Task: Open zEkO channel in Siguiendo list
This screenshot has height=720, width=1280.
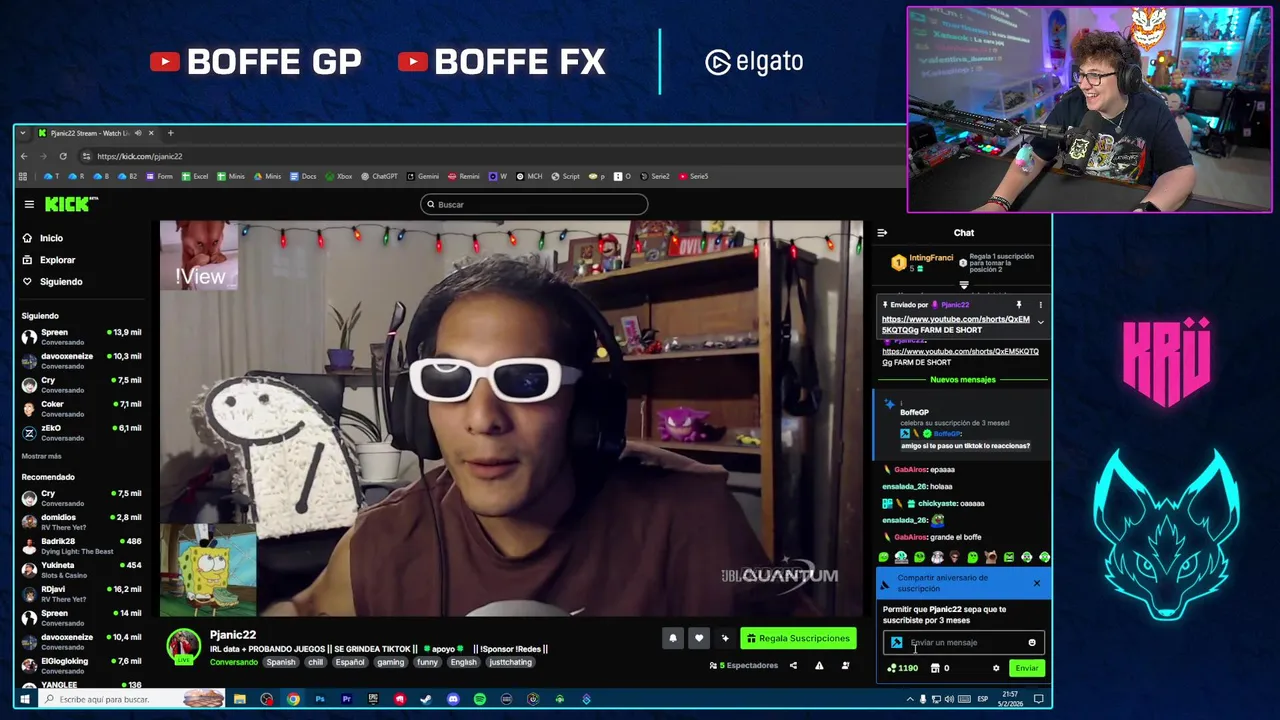Action: [x=80, y=432]
